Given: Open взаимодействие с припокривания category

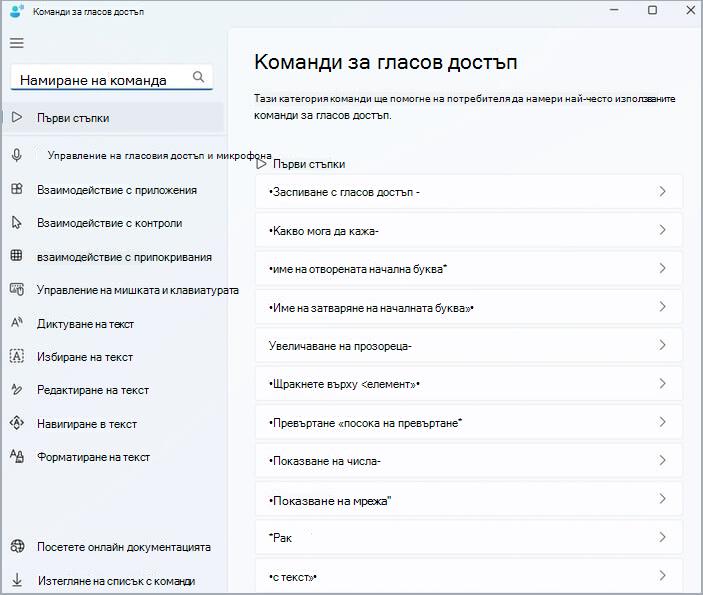Looking at the screenshot, I should coord(124,257).
